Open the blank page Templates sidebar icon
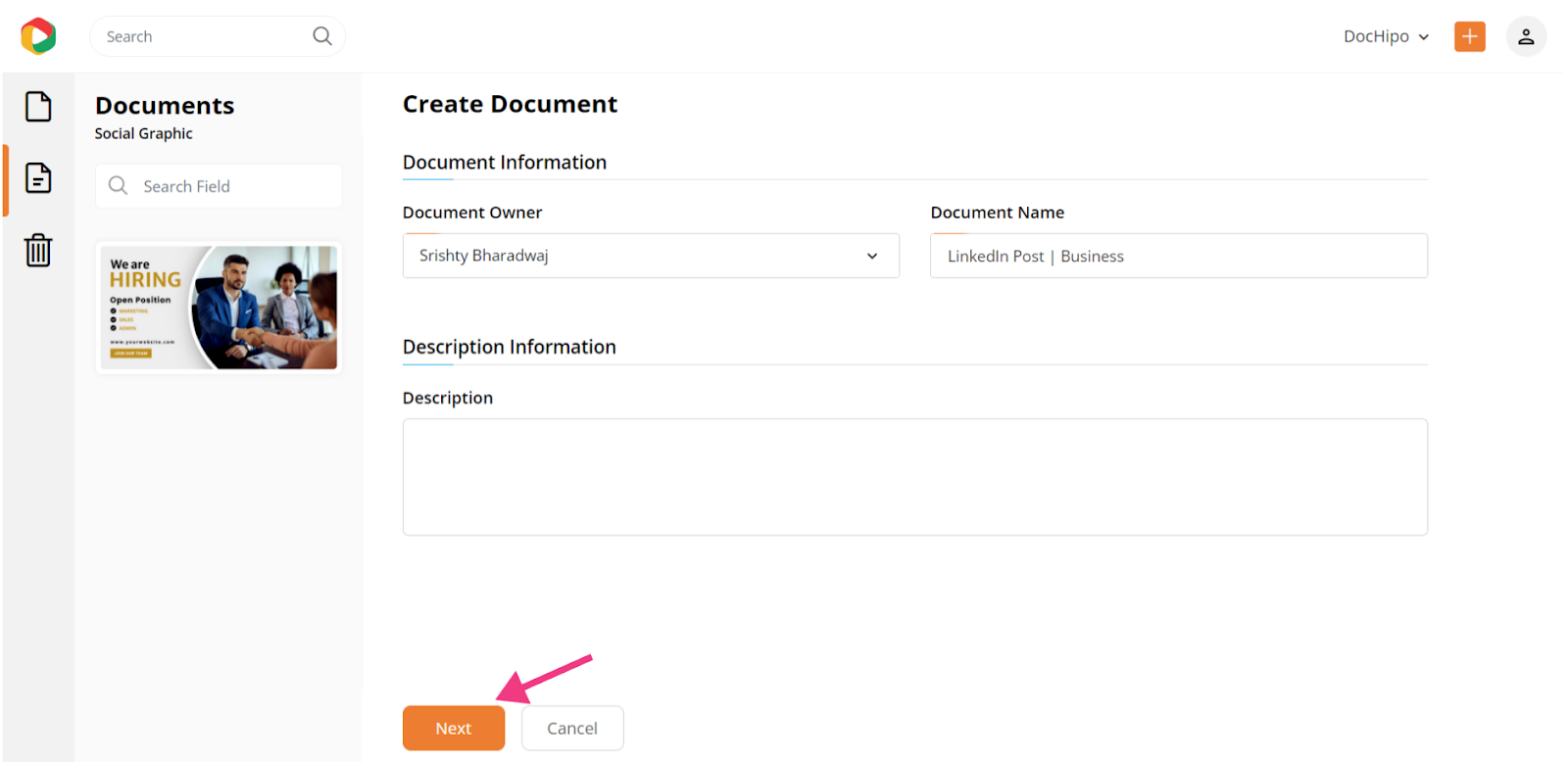Viewport: 1568px width, 762px height. (x=38, y=107)
